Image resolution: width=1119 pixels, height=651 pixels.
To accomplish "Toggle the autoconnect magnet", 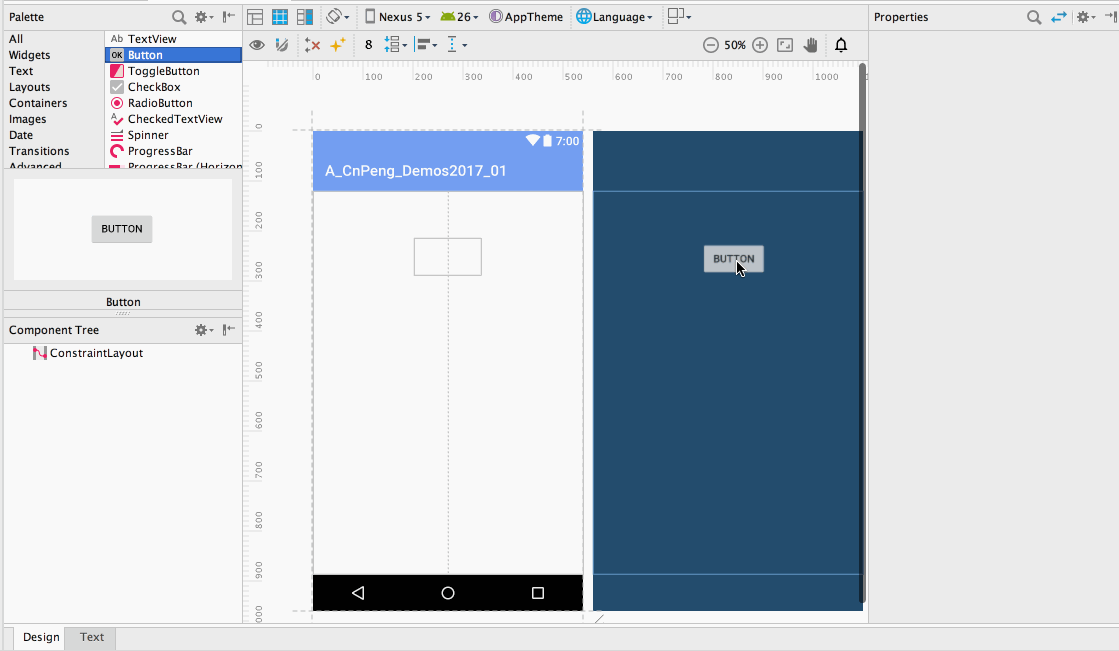I will 282,45.
